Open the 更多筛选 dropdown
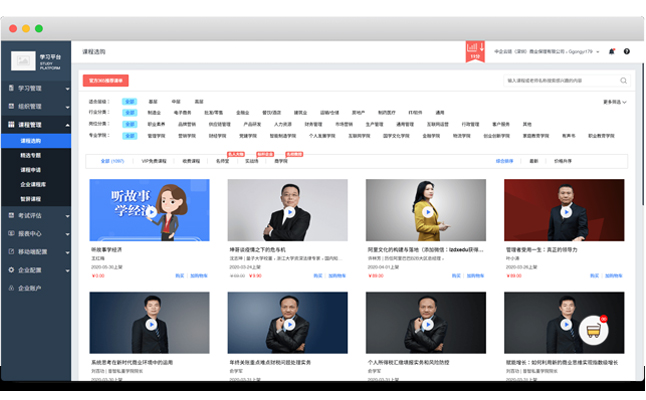The height and width of the screenshot is (400, 646). pyautogui.click(x=615, y=102)
